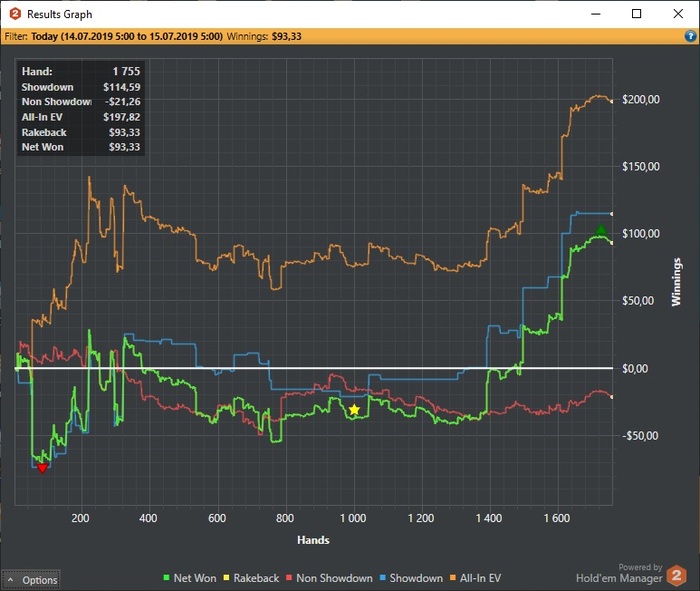Close the Results Graph window
The height and width of the screenshot is (591, 700).
tap(678, 14)
